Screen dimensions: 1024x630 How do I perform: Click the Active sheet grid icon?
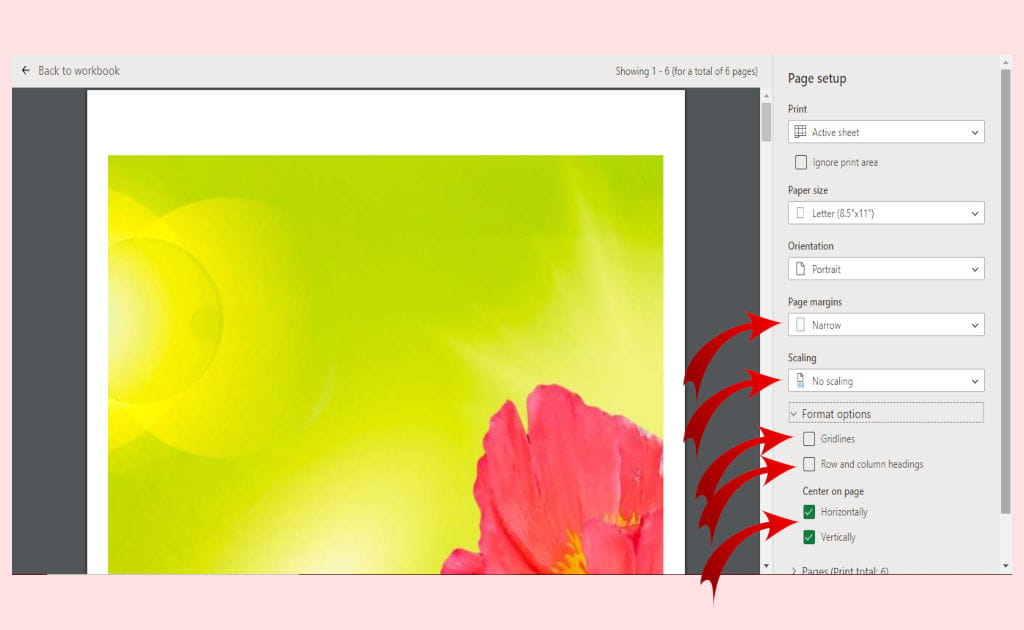tap(800, 132)
